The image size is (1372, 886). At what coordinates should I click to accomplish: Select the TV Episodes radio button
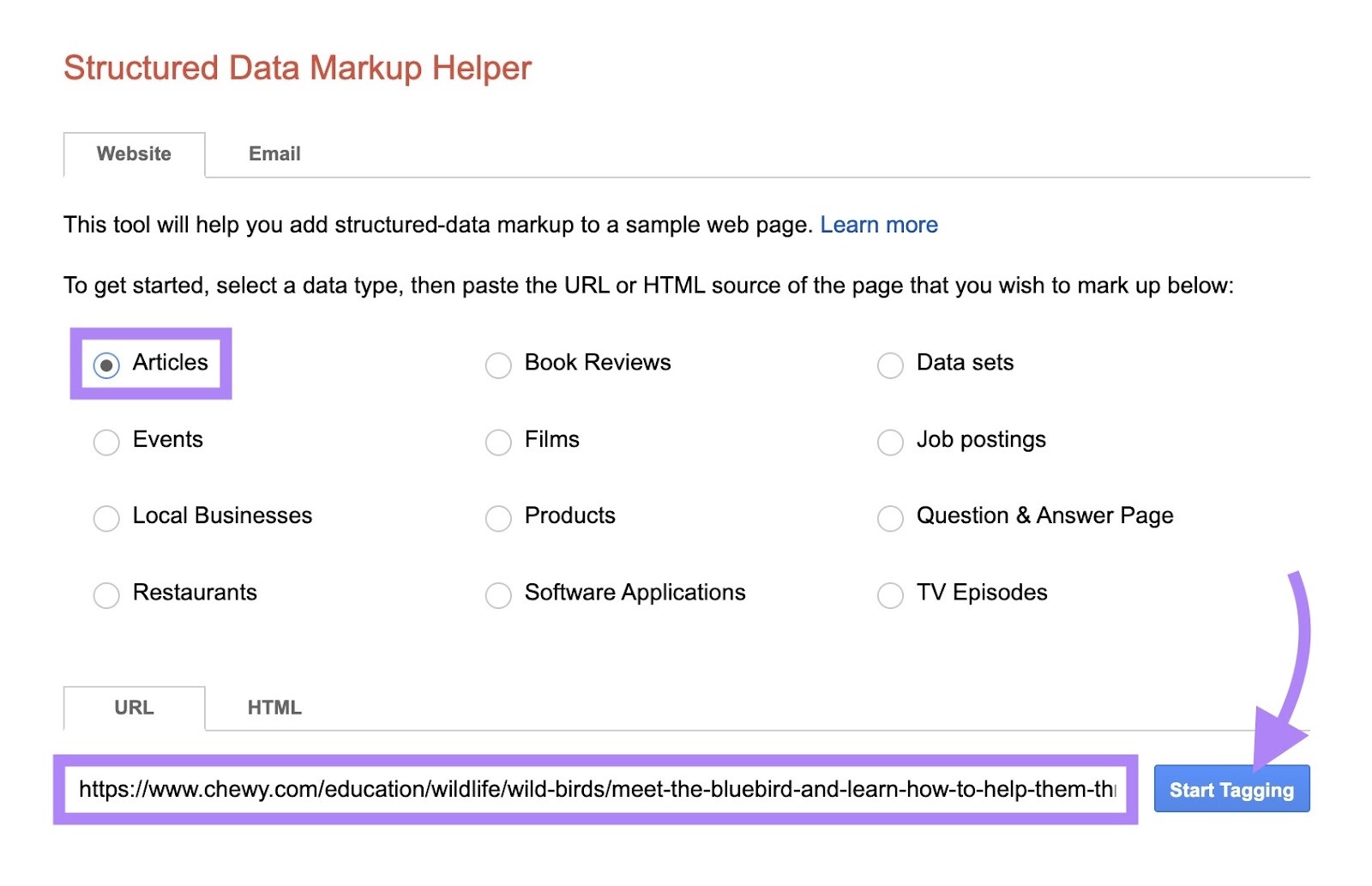coord(889,594)
